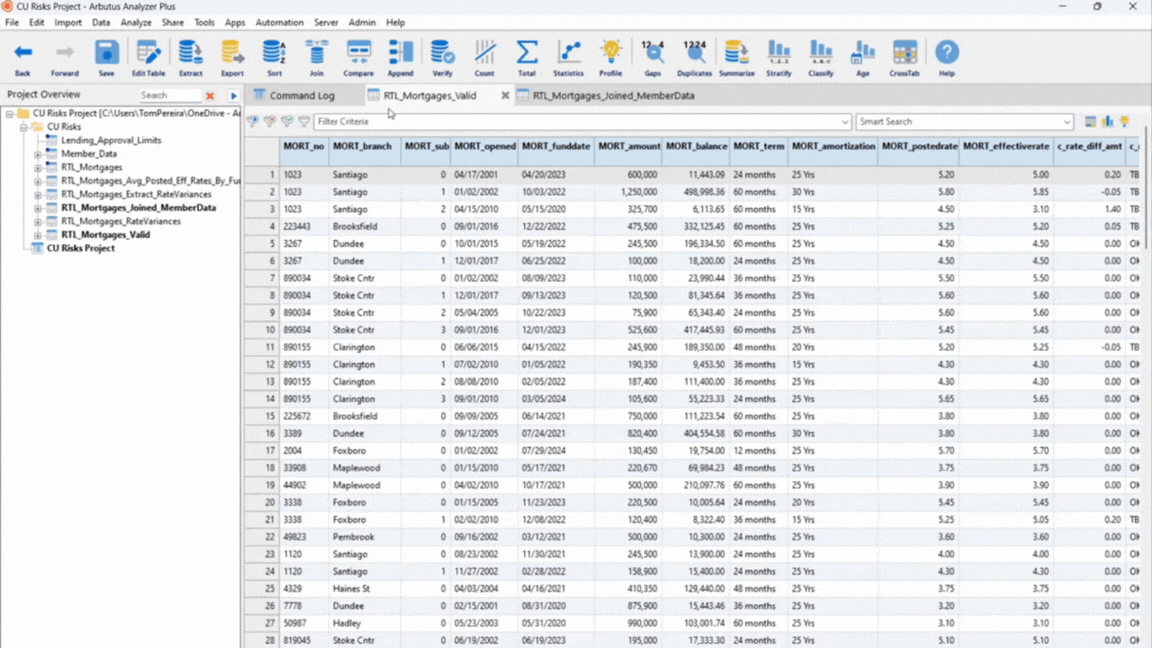Select the Extract tool icon
The width and height of the screenshot is (1152, 648).
tap(190, 52)
